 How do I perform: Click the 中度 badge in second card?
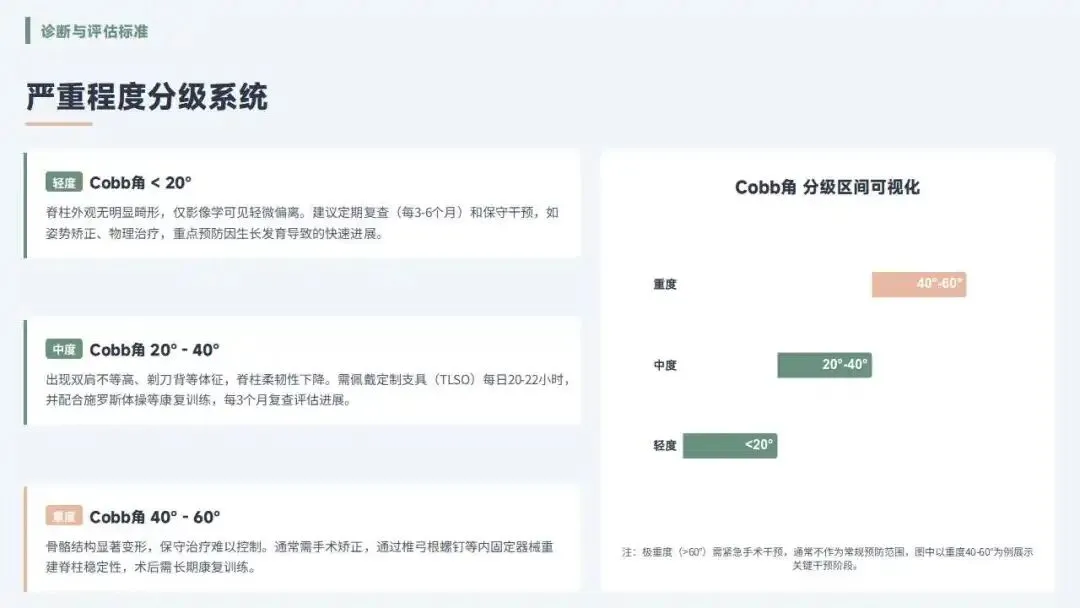(x=64, y=350)
